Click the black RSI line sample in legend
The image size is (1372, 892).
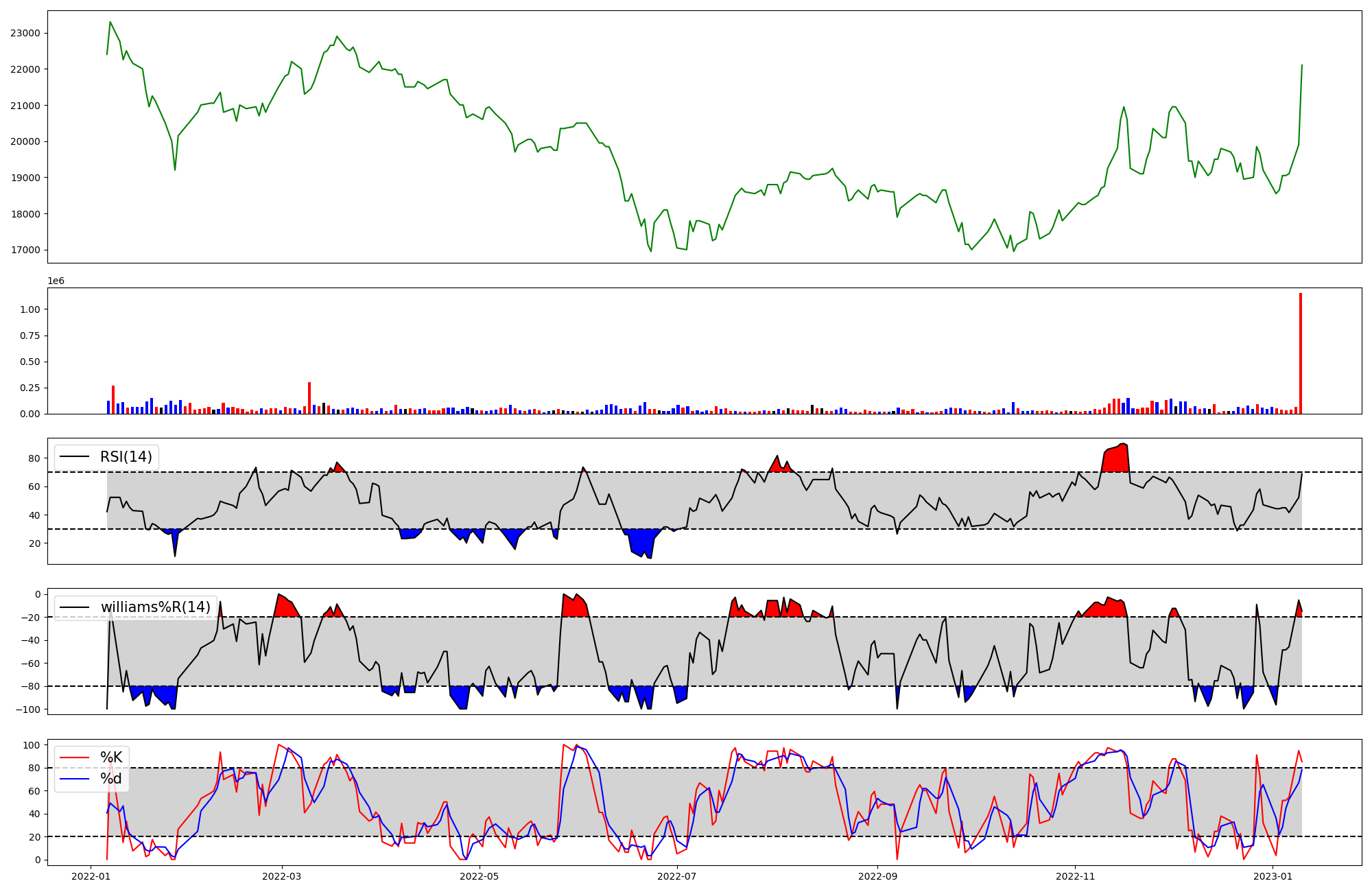click(x=74, y=457)
